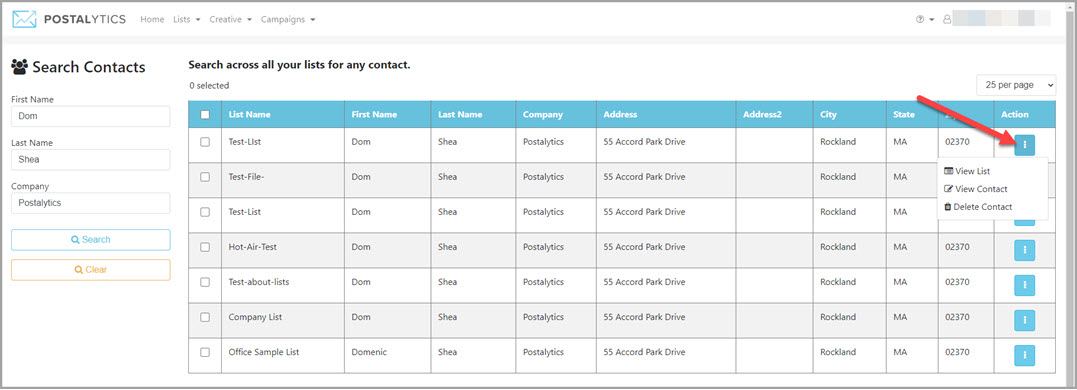Open action menu for Test-LIst row
Image resolution: width=1077 pixels, height=390 pixels.
pos(1024,145)
